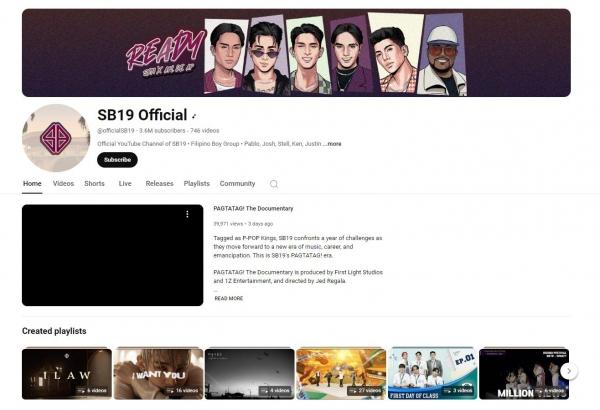Screen dimensions: 600x410
Task: Expand video description via READ MORE
Action: [229, 298]
